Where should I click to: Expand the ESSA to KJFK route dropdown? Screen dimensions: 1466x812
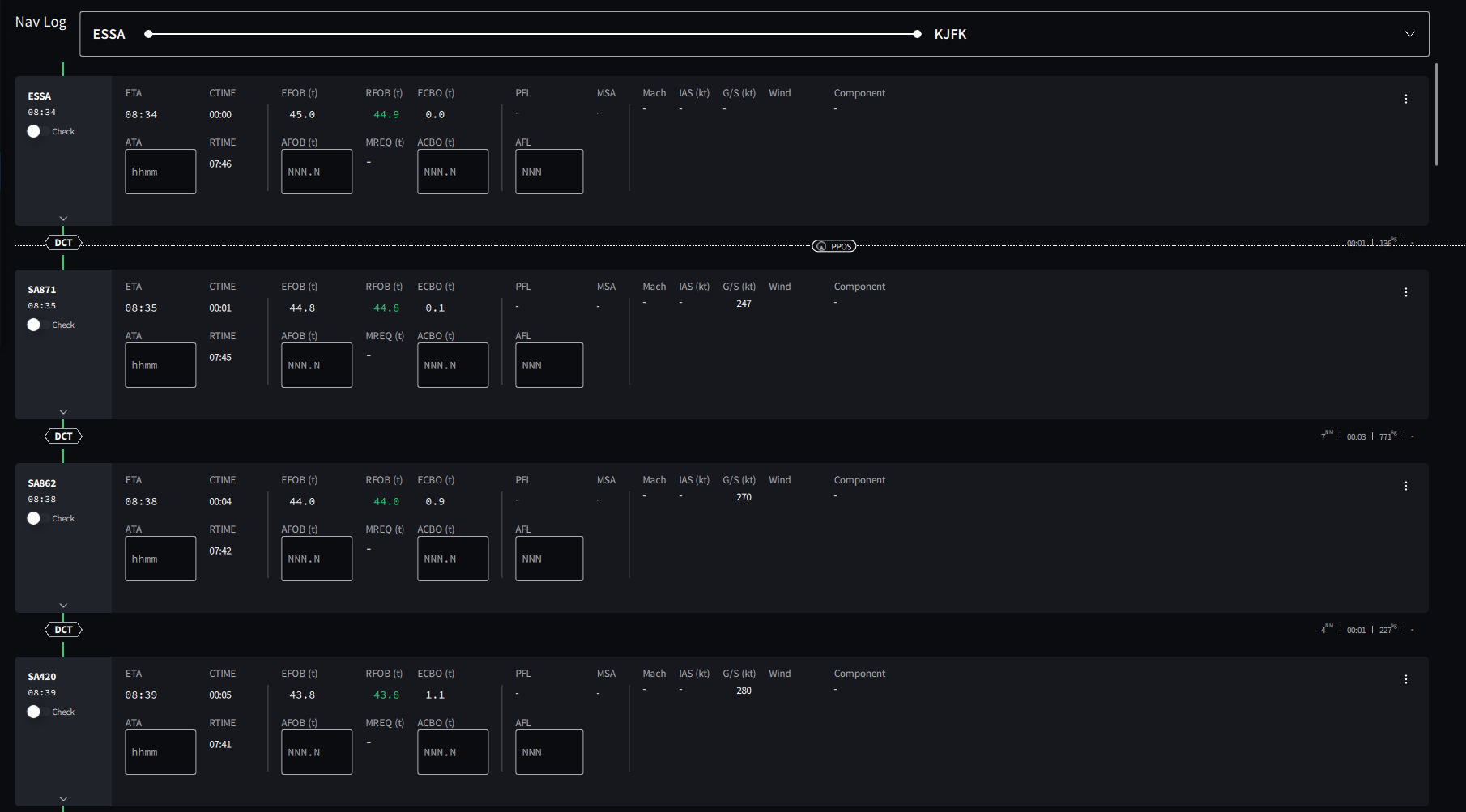1410,34
